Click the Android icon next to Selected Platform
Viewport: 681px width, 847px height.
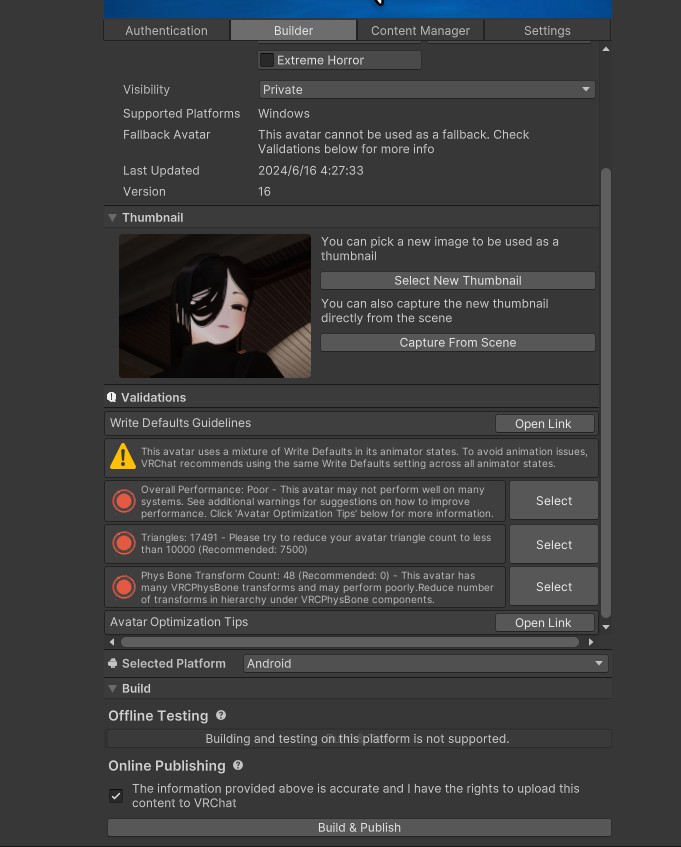[x=113, y=664]
